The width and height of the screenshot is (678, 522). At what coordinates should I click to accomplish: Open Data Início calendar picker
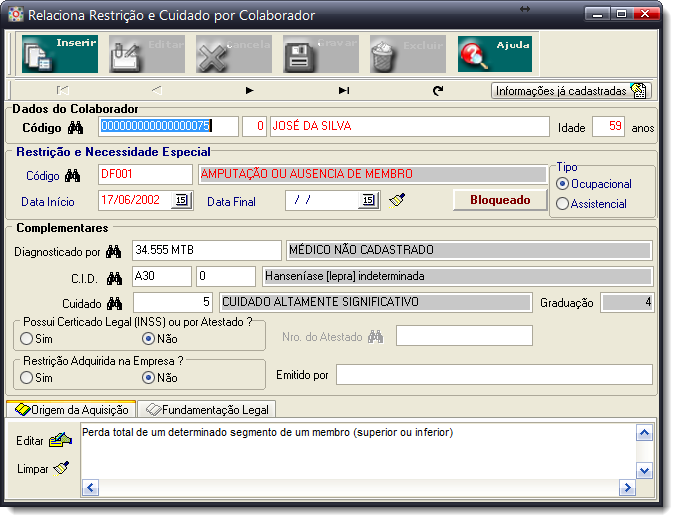182,200
